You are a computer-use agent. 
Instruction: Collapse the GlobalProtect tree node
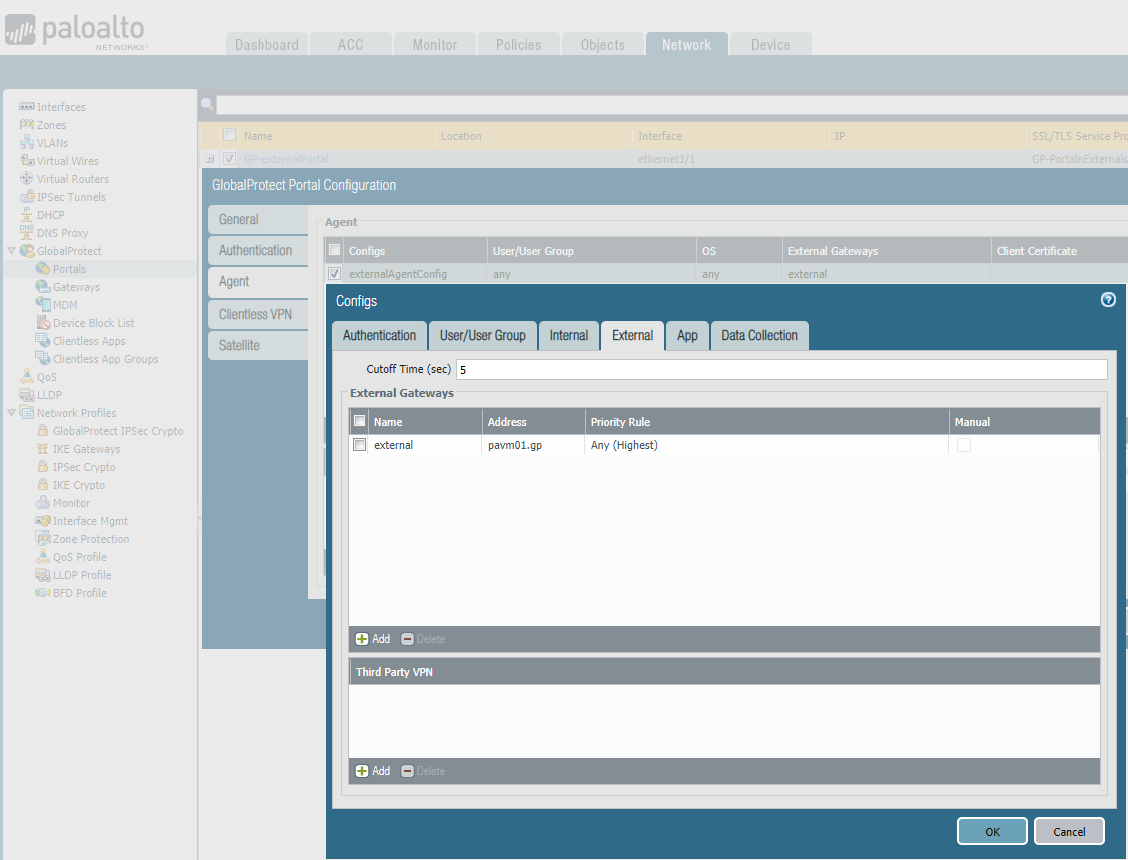coord(11,251)
